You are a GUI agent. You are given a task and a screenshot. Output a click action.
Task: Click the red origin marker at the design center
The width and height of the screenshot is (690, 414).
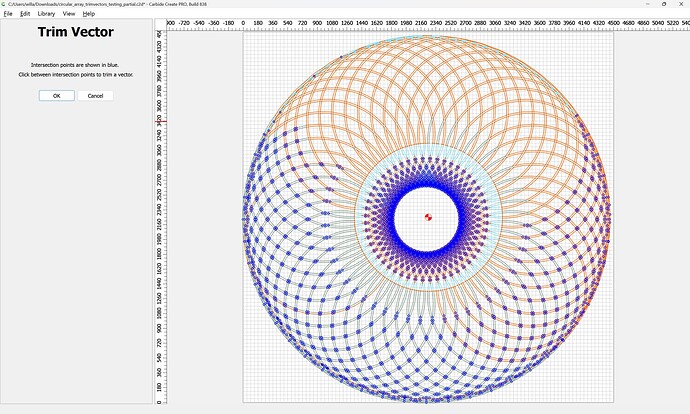click(x=428, y=218)
